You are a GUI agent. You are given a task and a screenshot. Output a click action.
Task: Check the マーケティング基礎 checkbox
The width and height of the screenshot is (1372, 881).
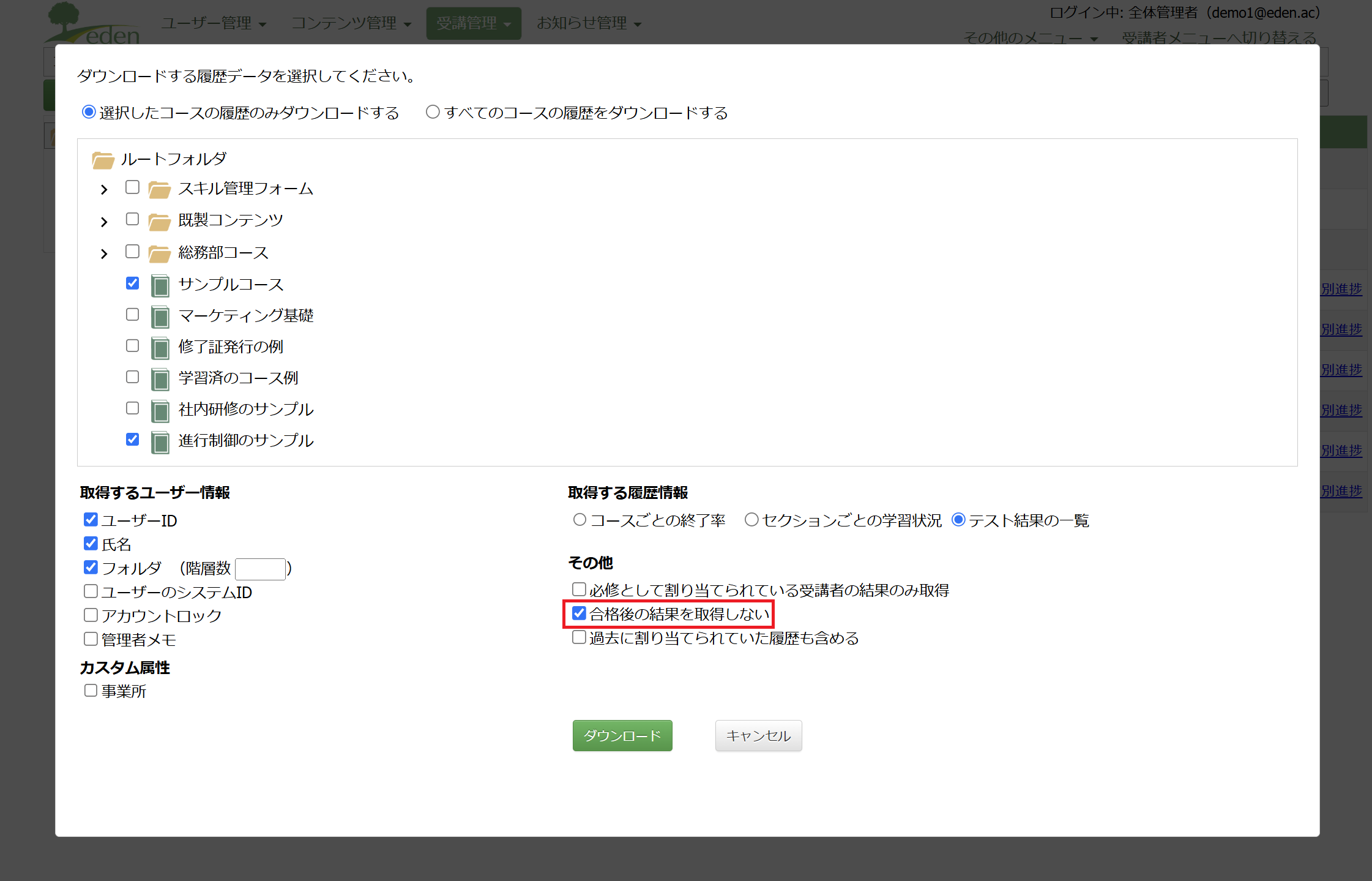[132, 315]
